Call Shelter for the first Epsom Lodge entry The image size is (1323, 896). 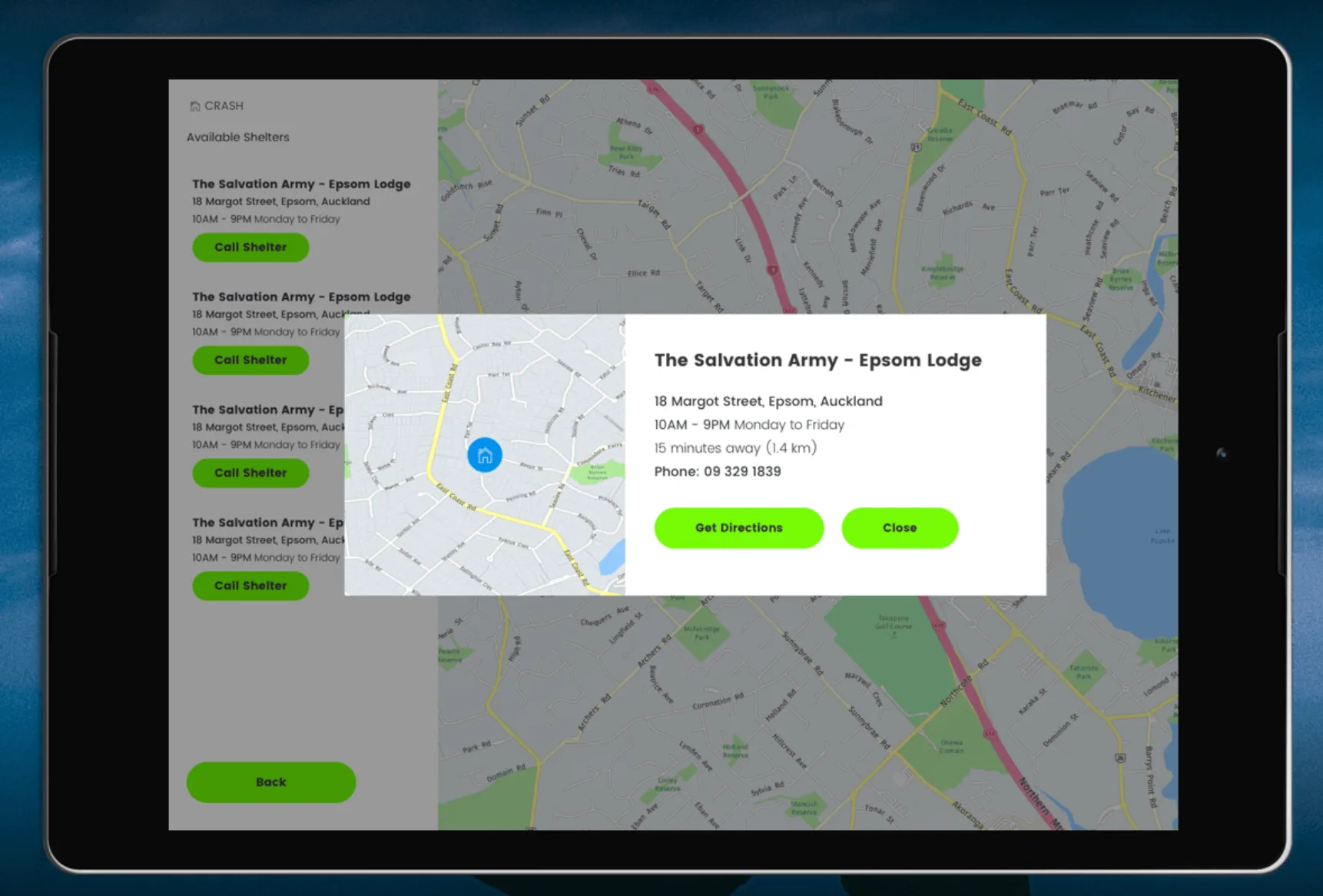click(250, 247)
